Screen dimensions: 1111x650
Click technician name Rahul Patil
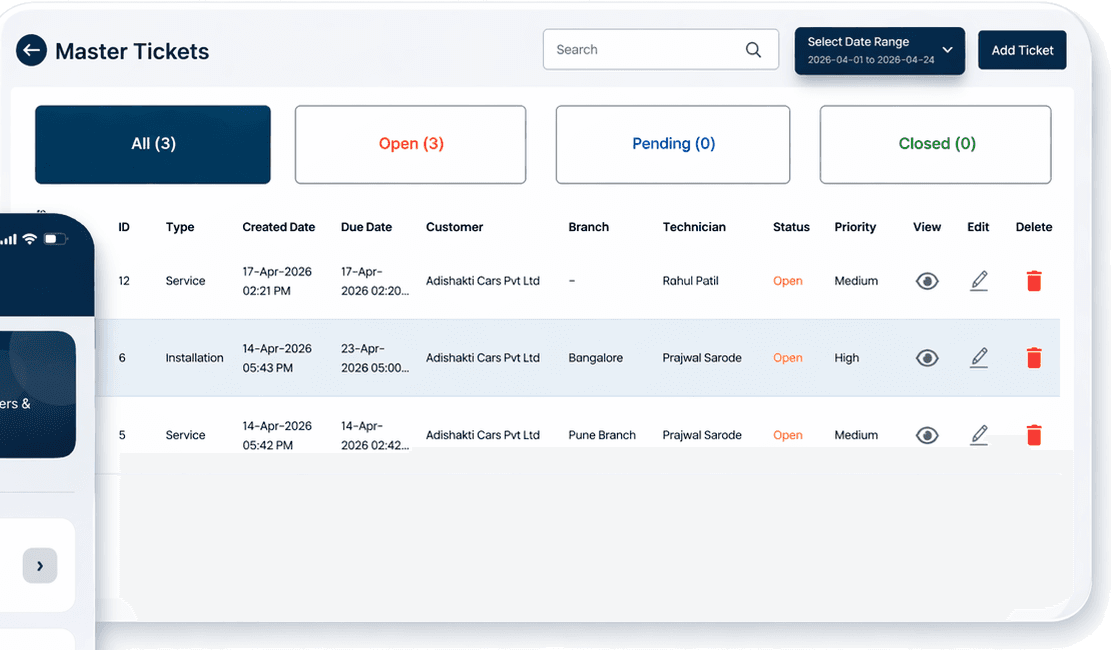point(690,281)
